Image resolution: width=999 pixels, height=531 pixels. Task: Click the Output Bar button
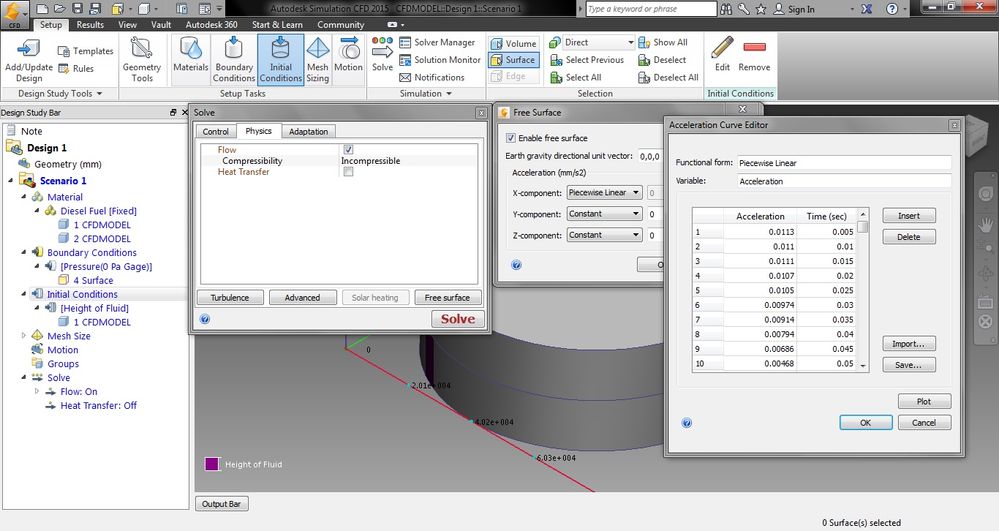(221, 504)
